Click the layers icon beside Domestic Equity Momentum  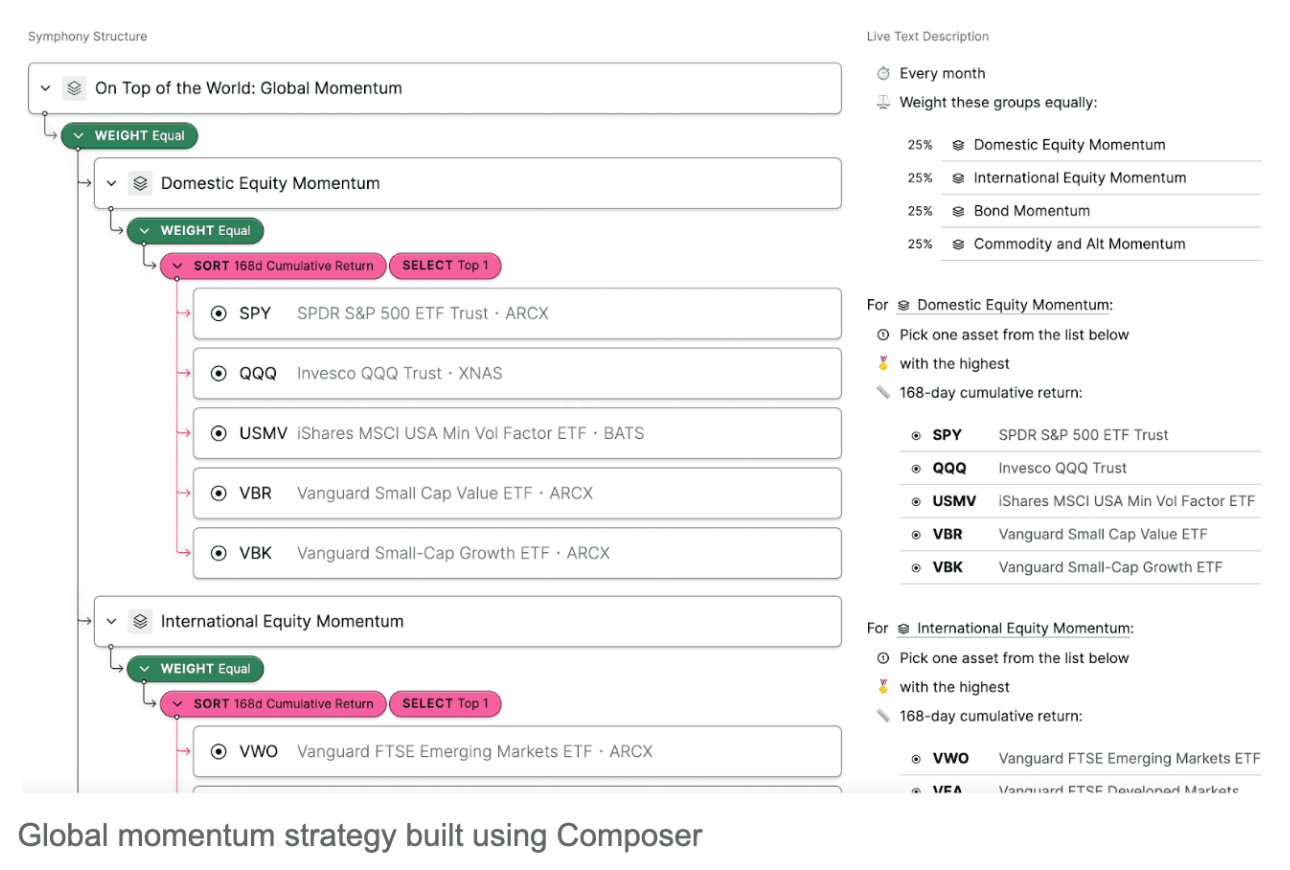[140, 184]
